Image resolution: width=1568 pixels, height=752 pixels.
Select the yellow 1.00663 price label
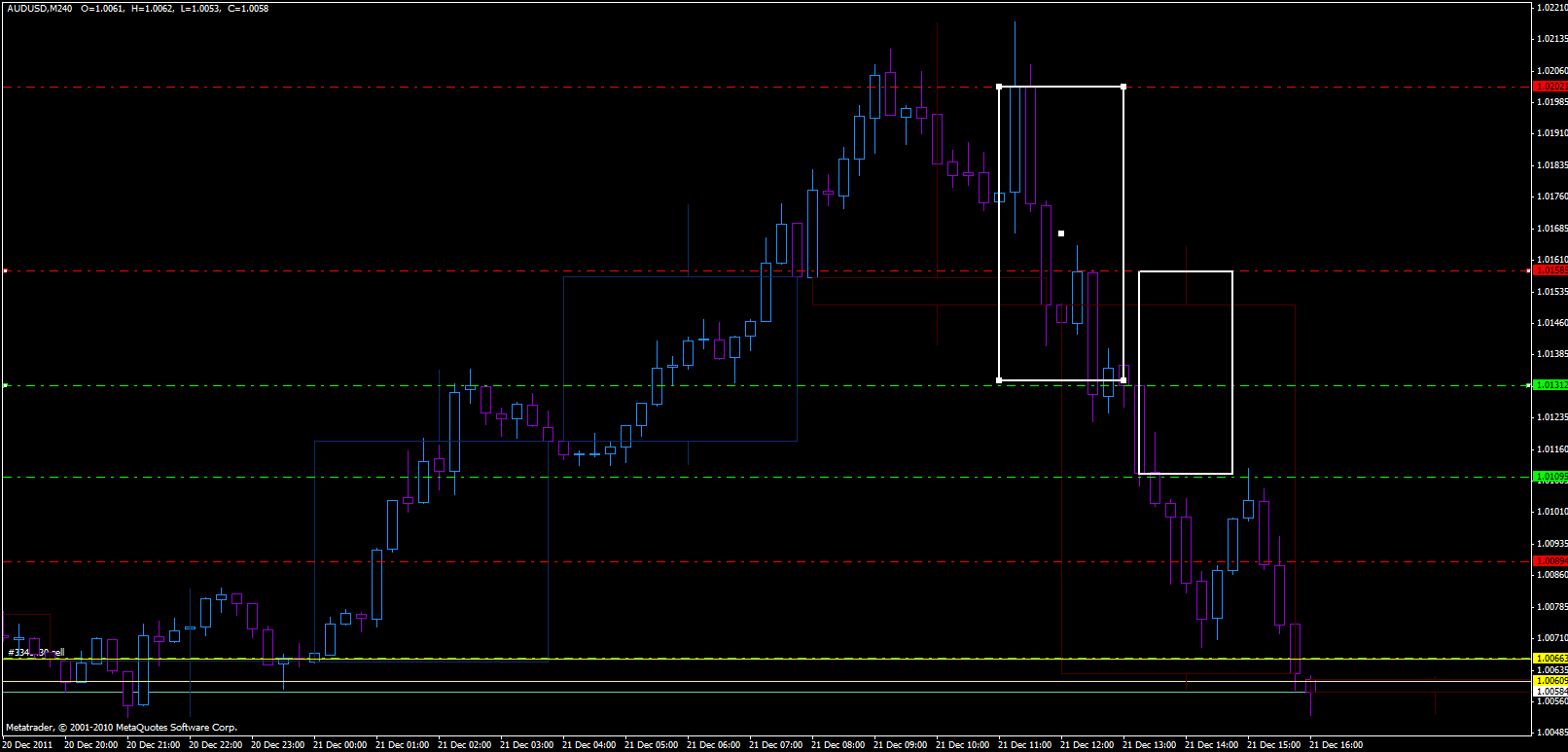coord(1550,659)
